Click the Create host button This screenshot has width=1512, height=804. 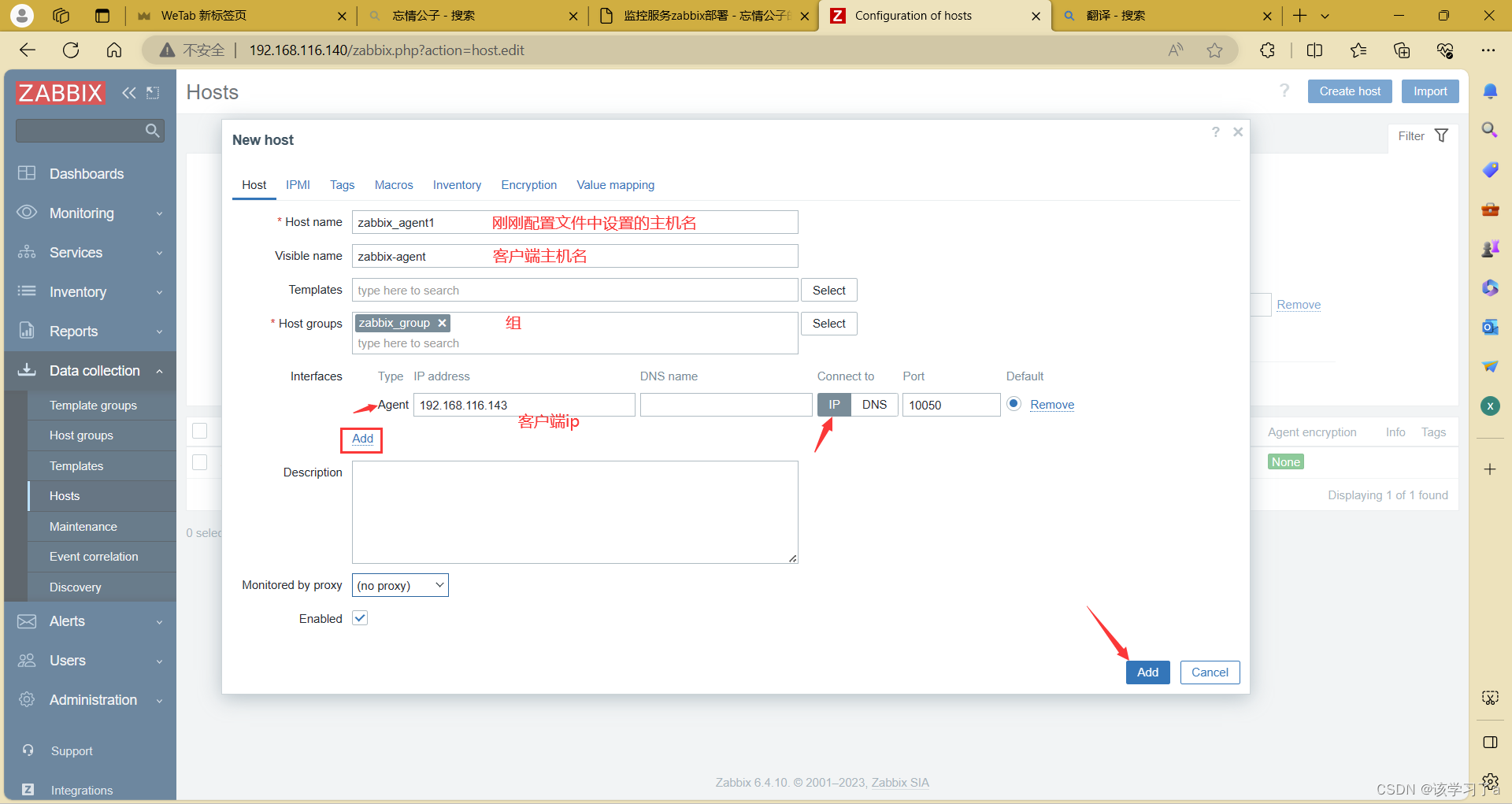tap(1350, 91)
